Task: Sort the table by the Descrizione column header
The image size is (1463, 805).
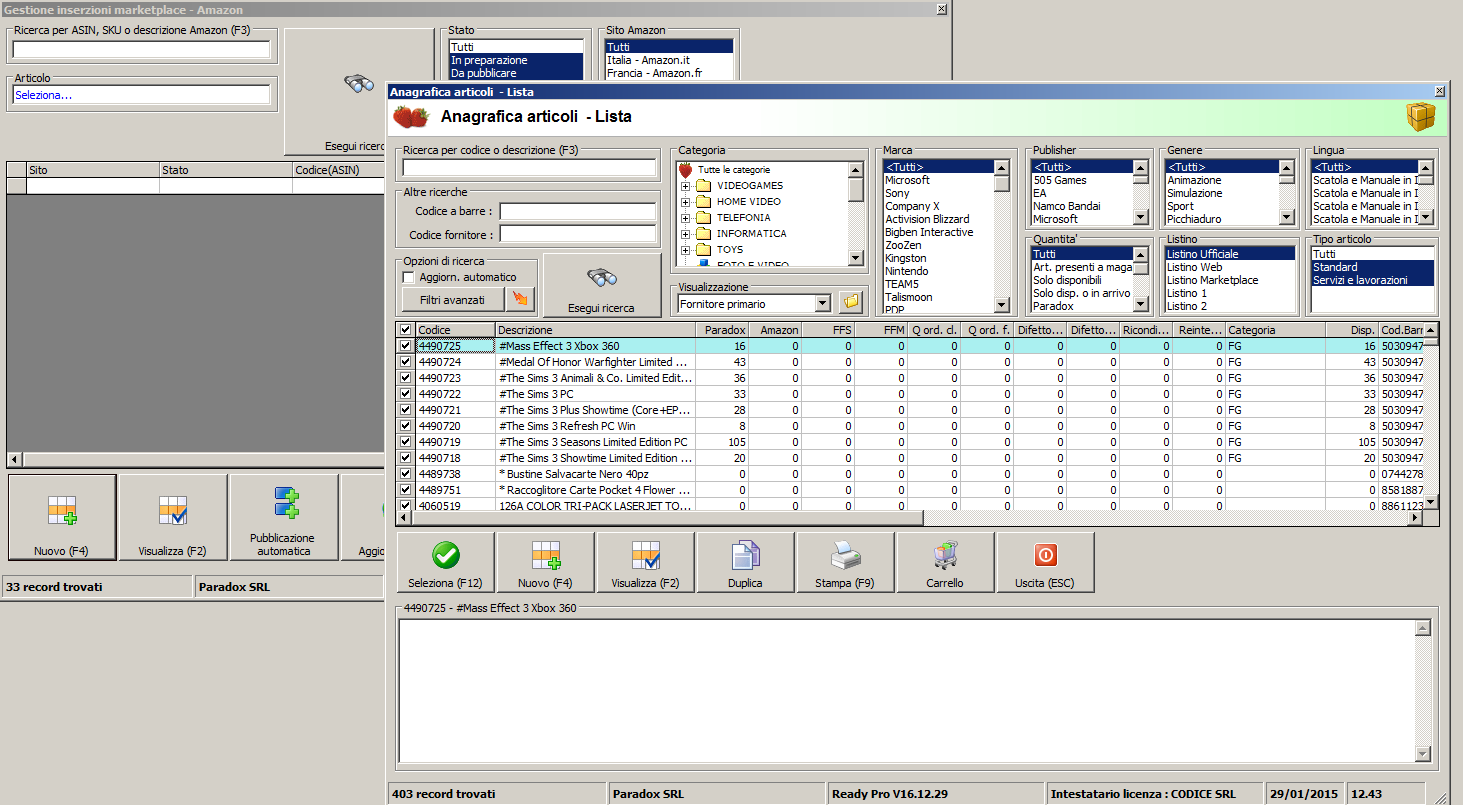Action: (595, 330)
